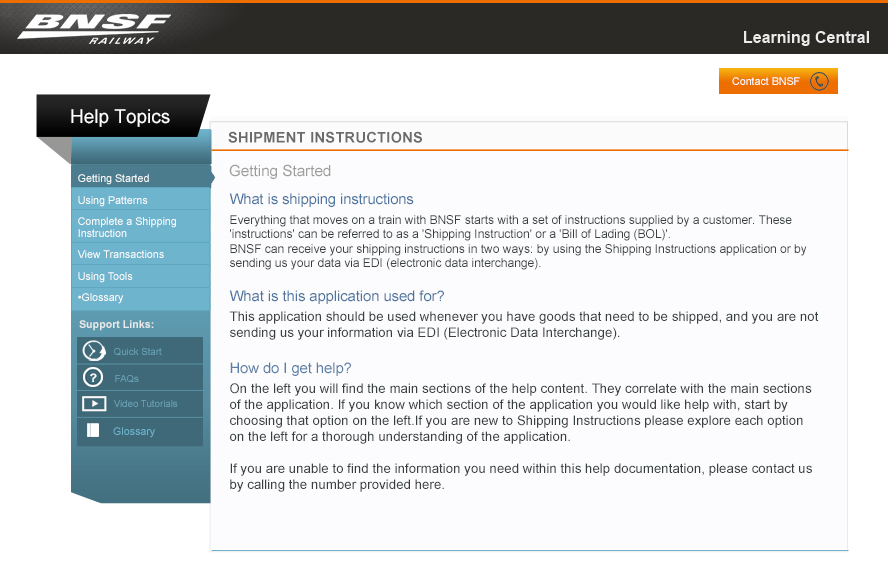Open Learning Central in the header
Viewport: 888px width, 573px height.
805,37
